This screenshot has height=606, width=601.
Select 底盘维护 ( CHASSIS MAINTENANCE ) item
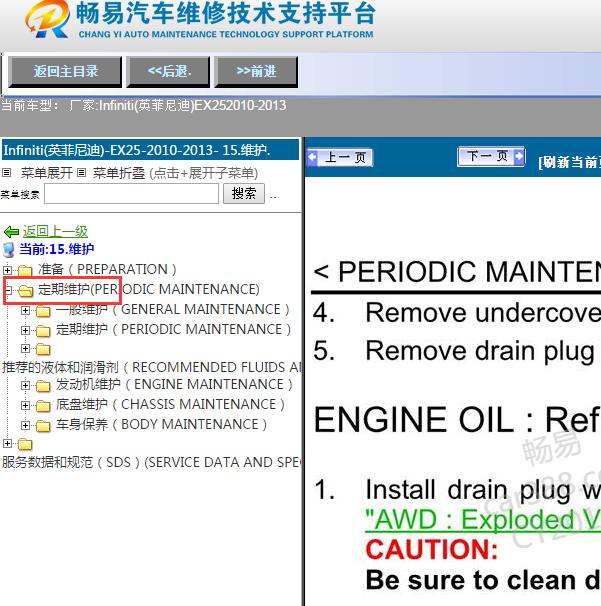170,404
